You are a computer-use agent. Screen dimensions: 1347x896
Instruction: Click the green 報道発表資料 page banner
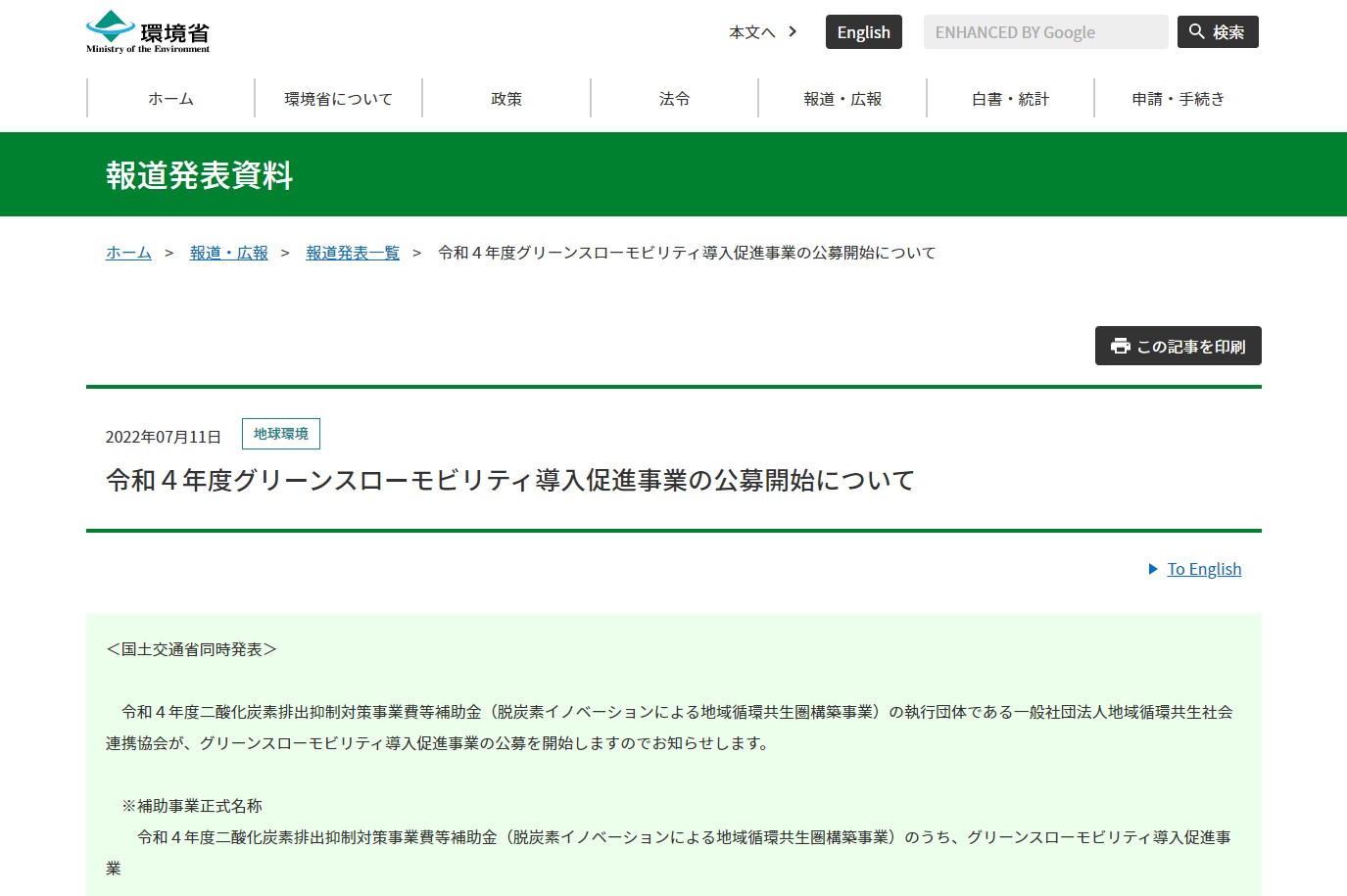pyautogui.click(x=199, y=175)
